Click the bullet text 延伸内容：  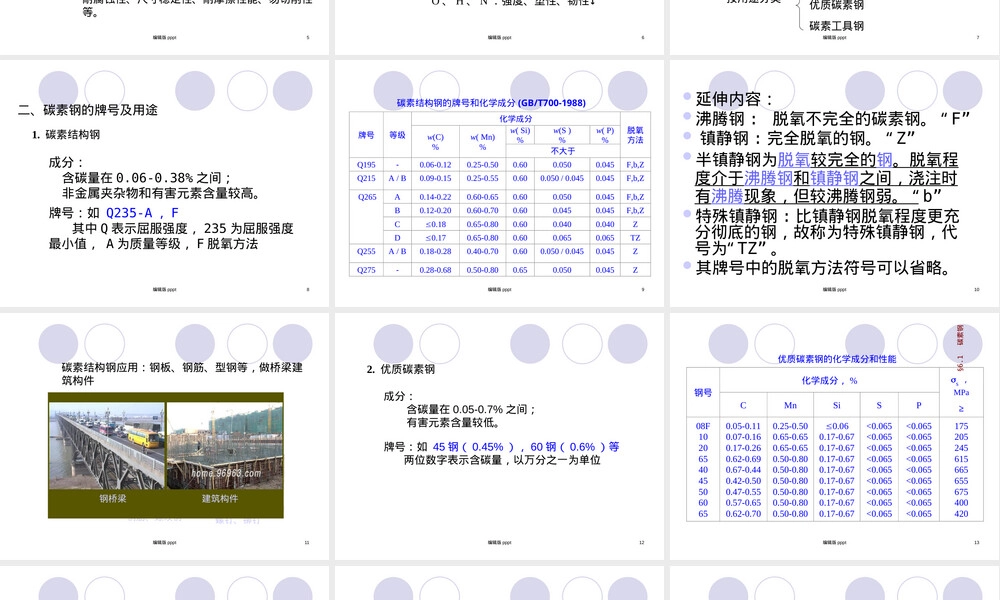tap(736, 99)
